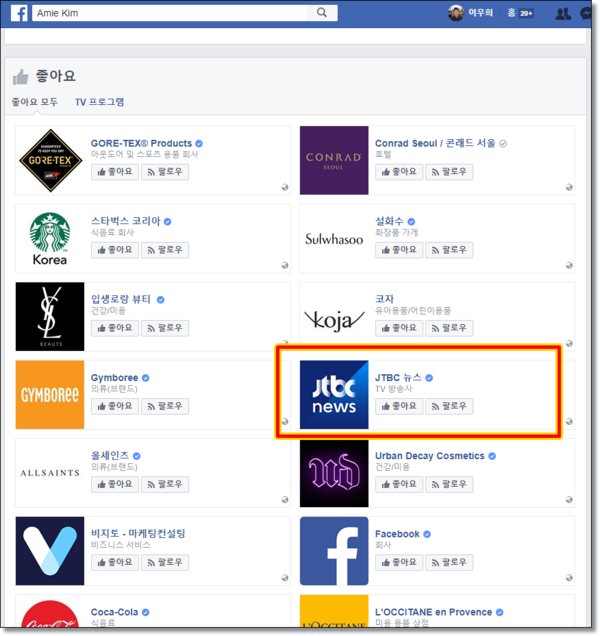Open Urban Decay Cosmetics page link
Screen dimensions: 600x636
[430, 456]
